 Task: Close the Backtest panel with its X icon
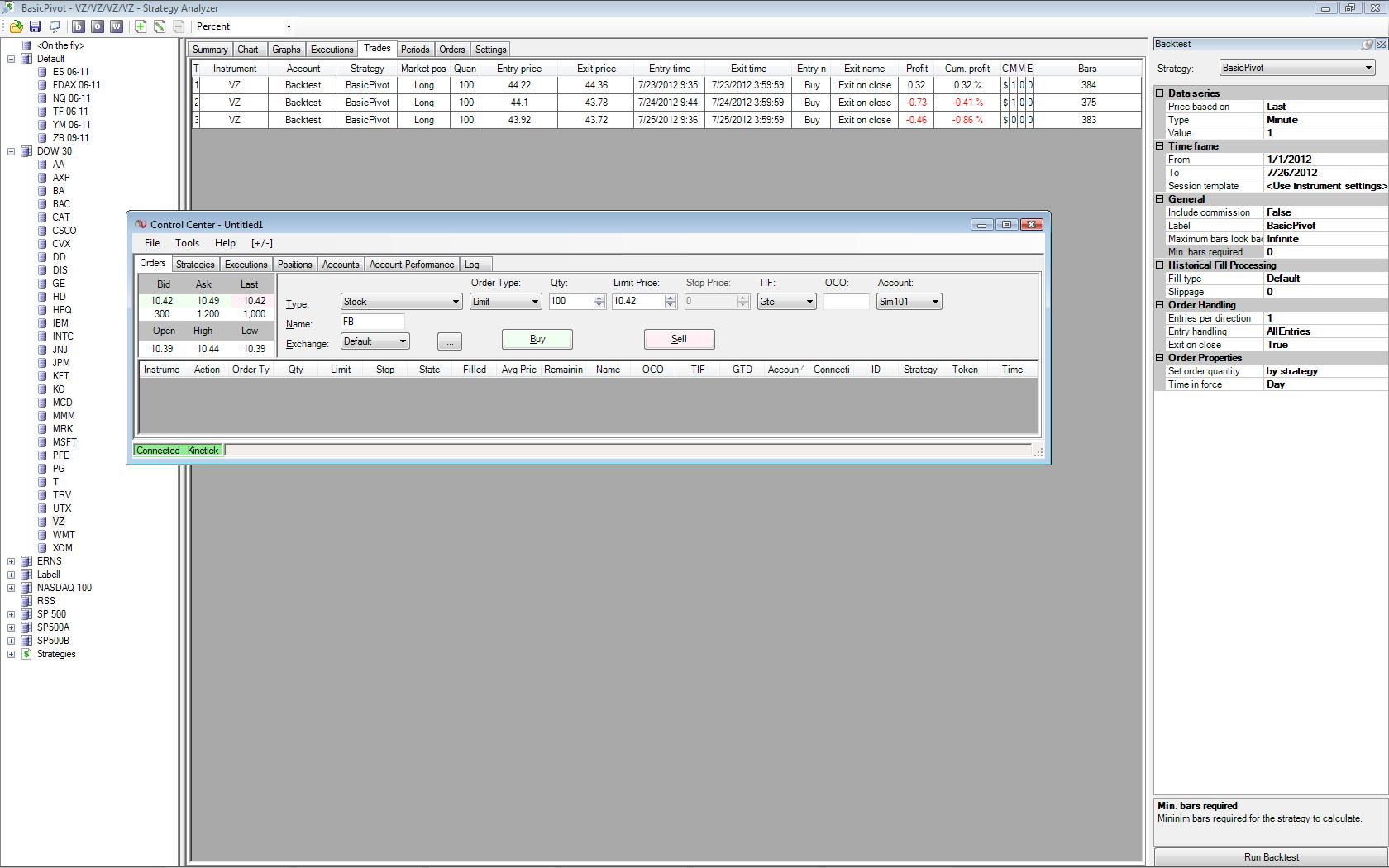[1381, 45]
